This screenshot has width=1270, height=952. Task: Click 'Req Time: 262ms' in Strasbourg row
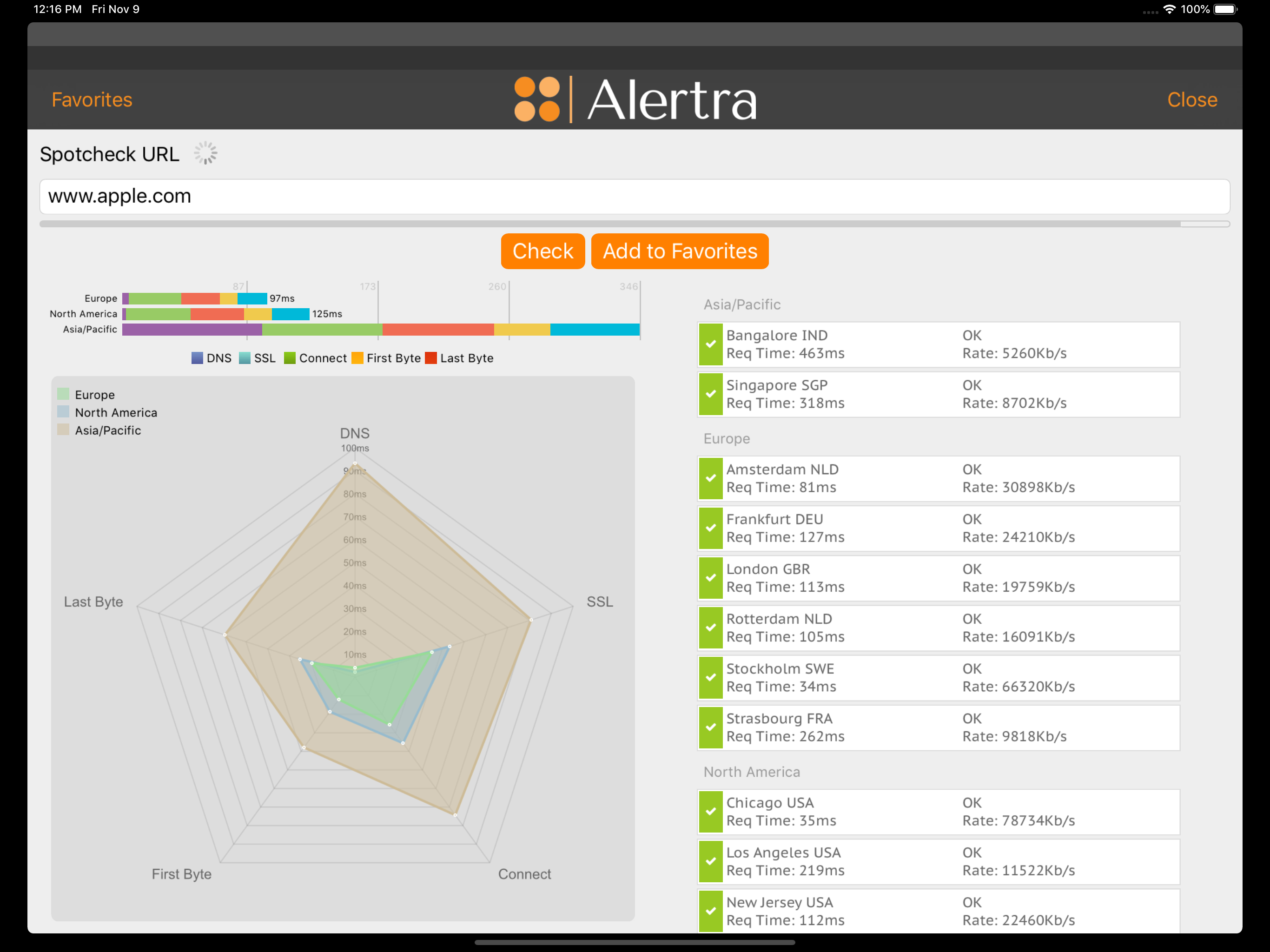pyautogui.click(x=785, y=737)
